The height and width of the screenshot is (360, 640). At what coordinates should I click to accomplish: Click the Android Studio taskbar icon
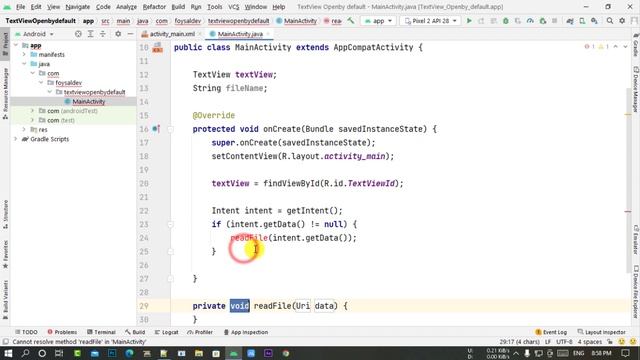click(x=234, y=353)
